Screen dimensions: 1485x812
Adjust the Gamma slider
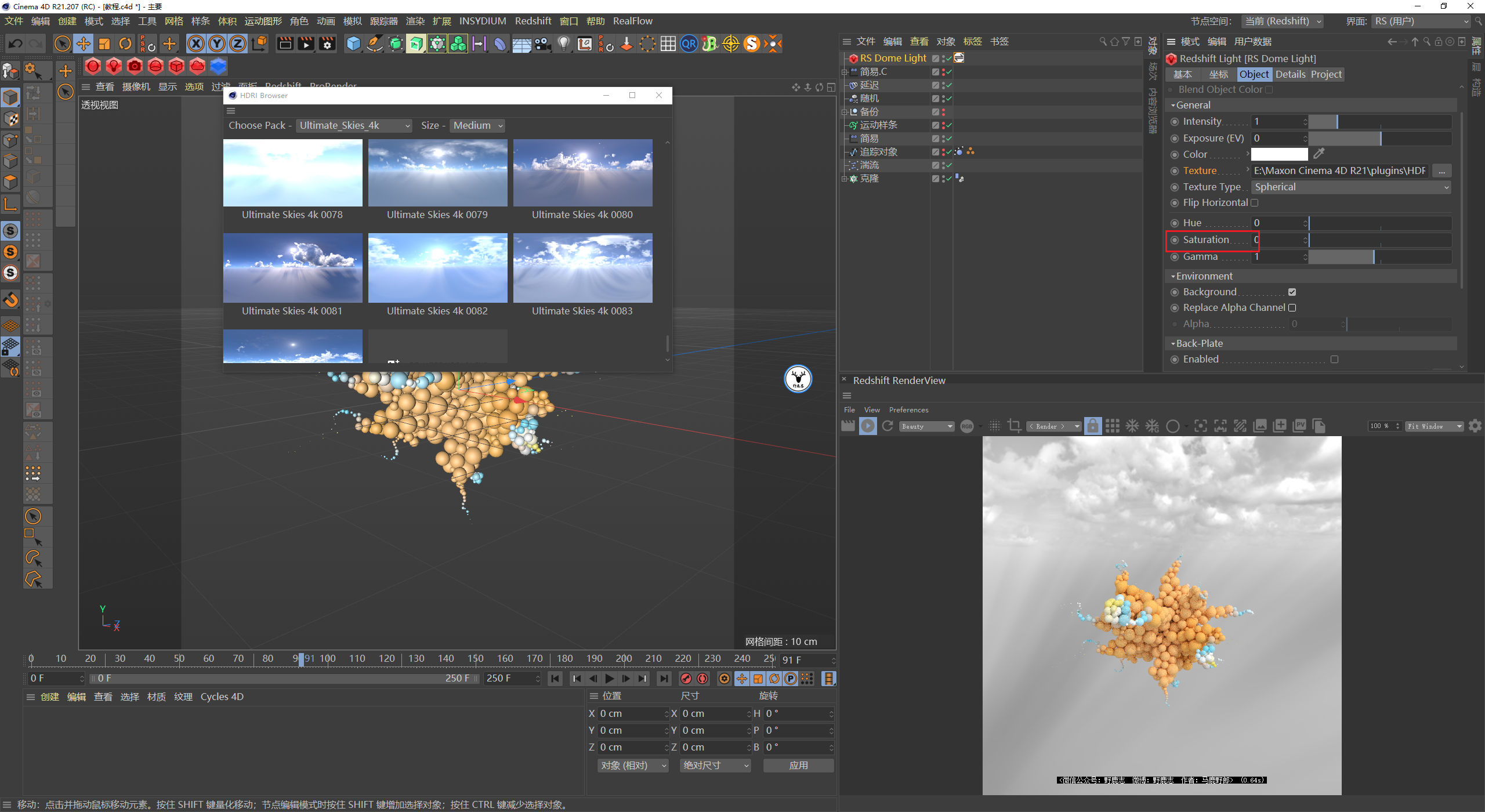(x=1380, y=257)
